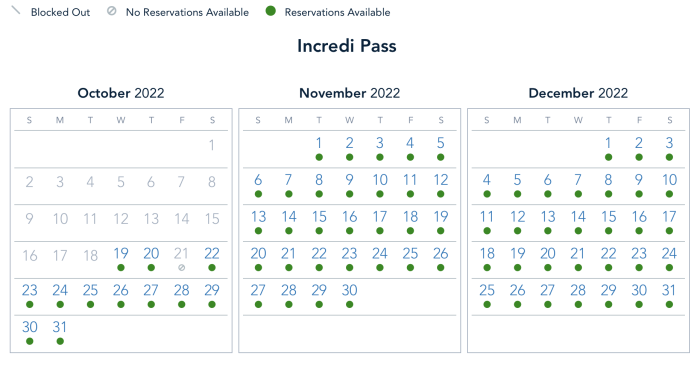Click the Blocked Out slash legend icon
This screenshot has width=700, height=370.
tap(15, 10)
